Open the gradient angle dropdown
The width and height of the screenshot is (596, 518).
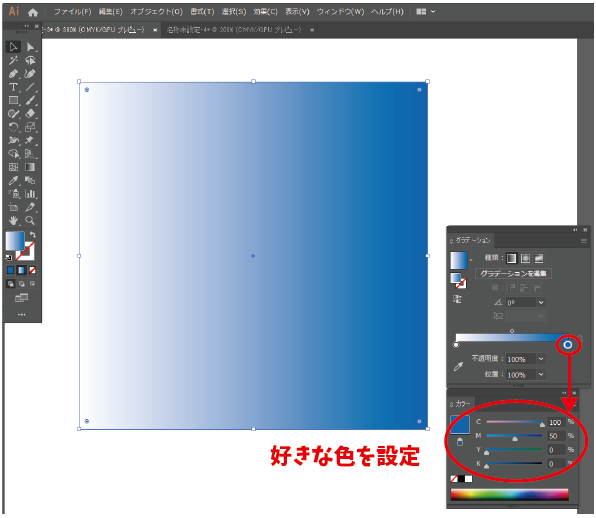(541, 303)
